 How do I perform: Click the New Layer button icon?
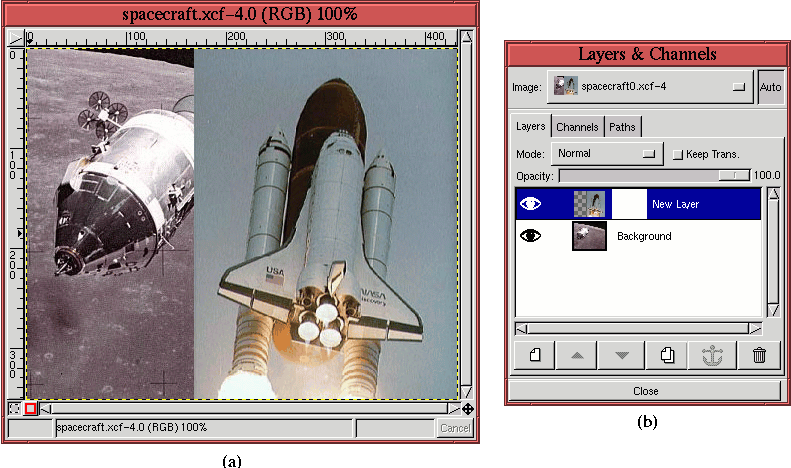pyautogui.click(x=535, y=355)
